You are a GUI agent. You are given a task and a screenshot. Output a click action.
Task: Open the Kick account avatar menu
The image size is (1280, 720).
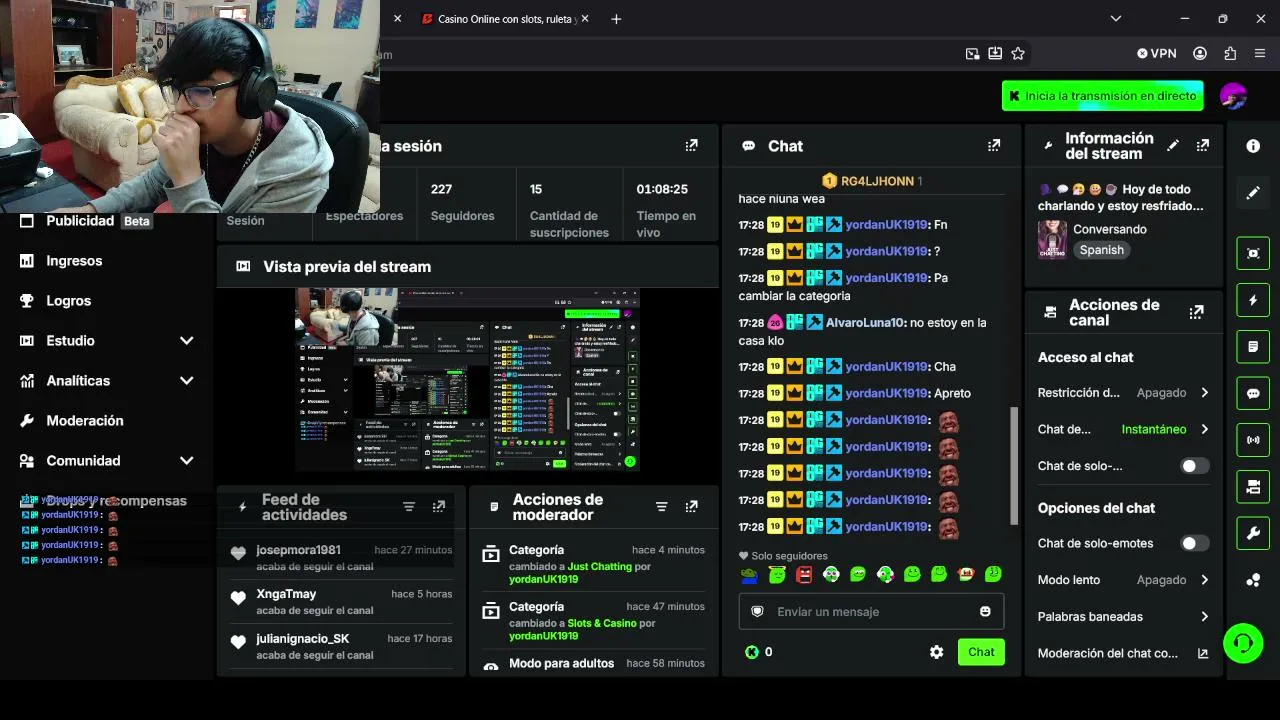tap(1233, 96)
